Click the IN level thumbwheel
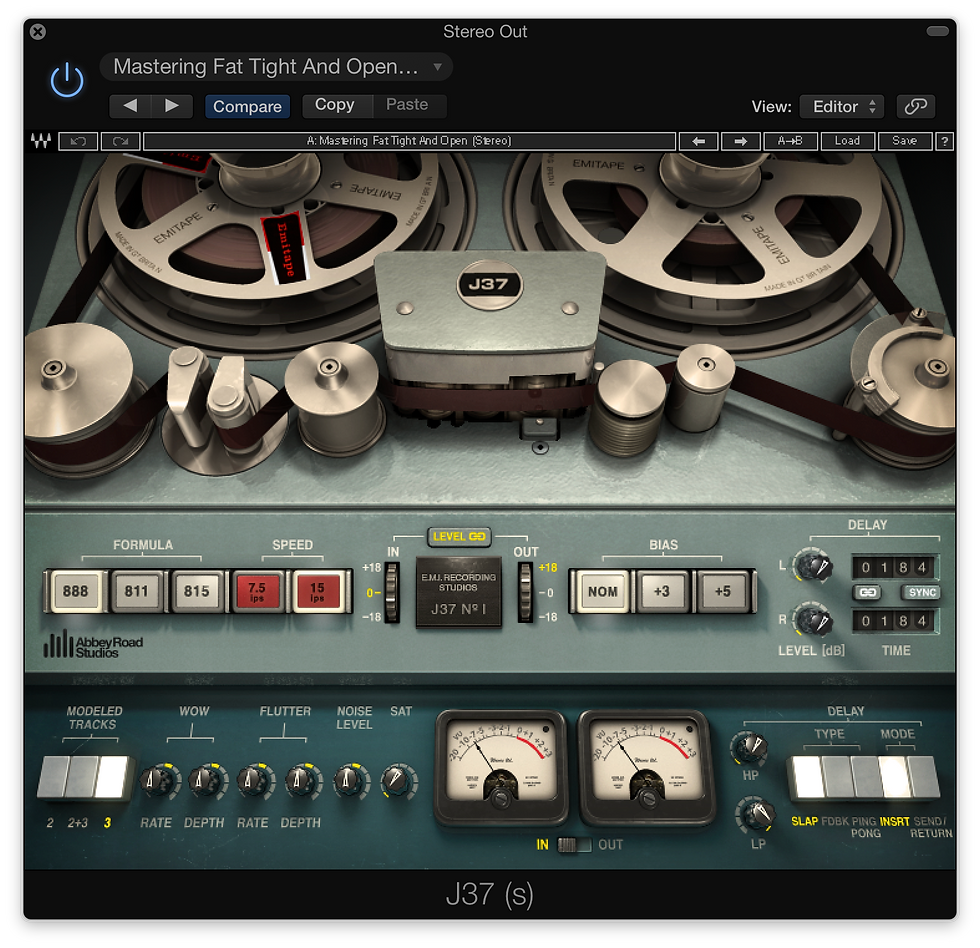980x948 pixels. [392, 592]
